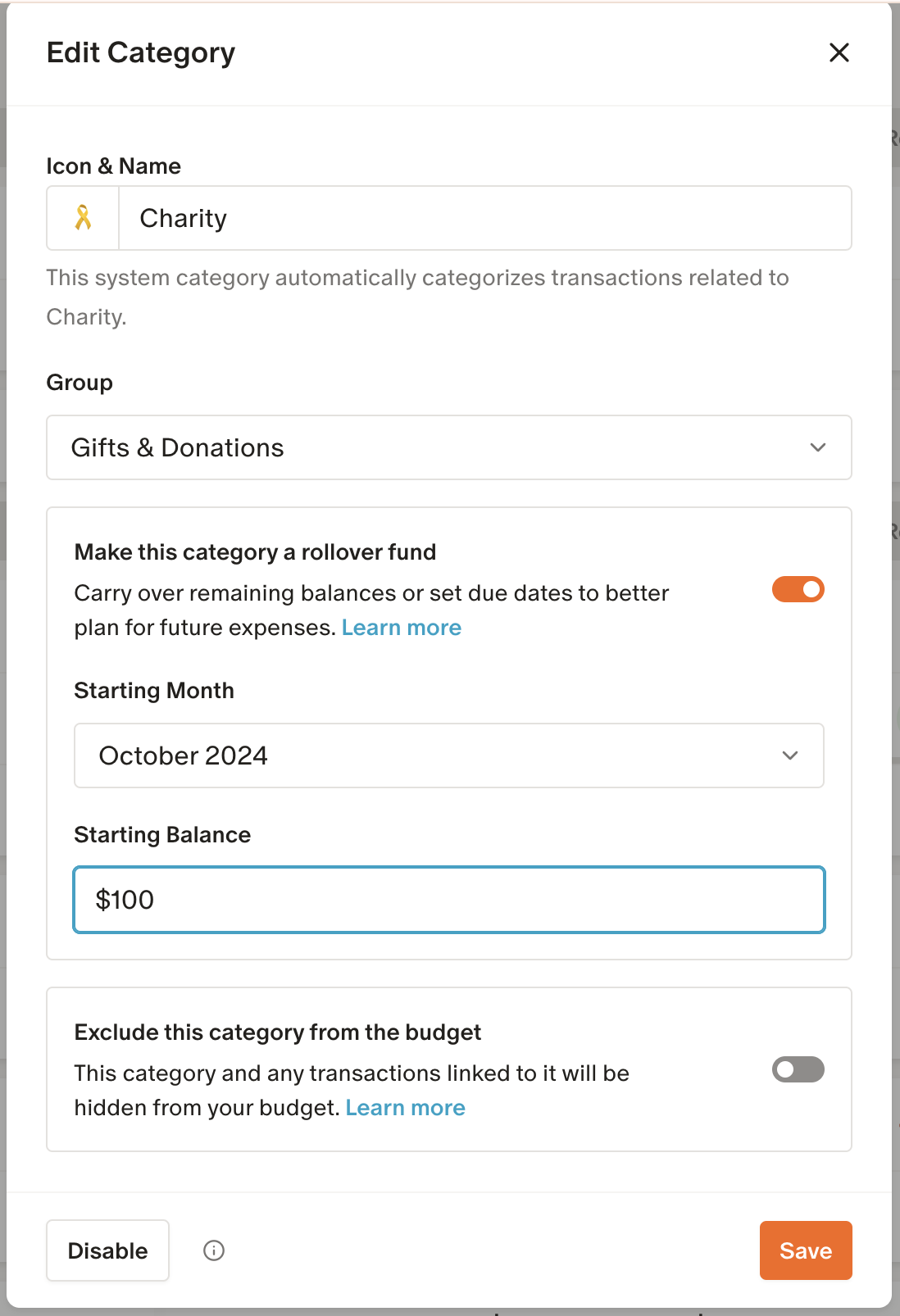Image resolution: width=900 pixels, height=1316 pixels.
Task: Enable exclude category from budget toggle
Action: pos(798,1069)
